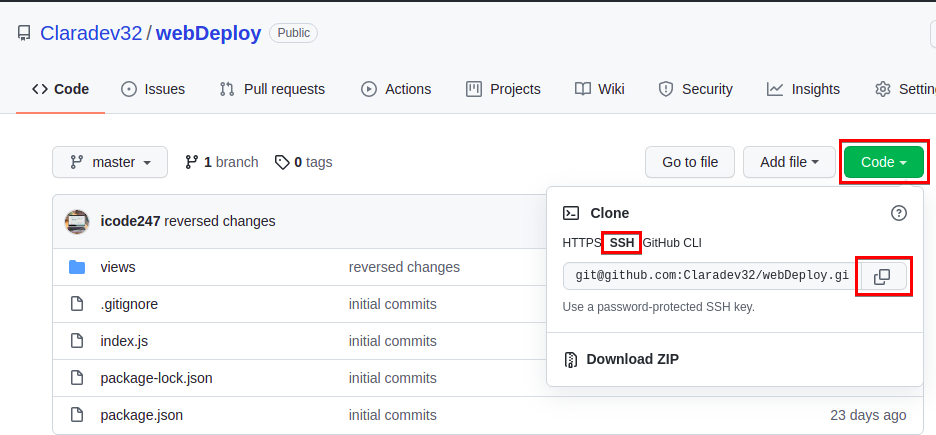Click the Insights graph icon
Screen dimensions: 936x435
[775, 90]
